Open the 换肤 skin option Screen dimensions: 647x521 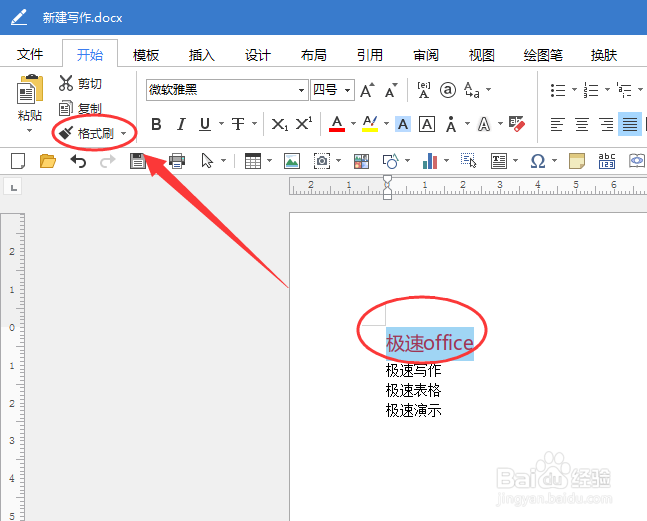(604, 54)
